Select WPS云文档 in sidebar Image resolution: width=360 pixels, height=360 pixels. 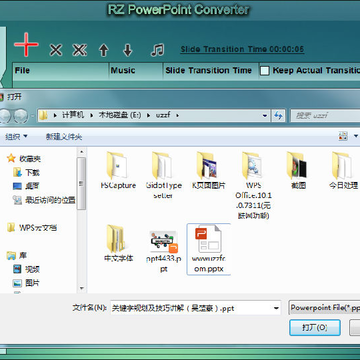32,228
